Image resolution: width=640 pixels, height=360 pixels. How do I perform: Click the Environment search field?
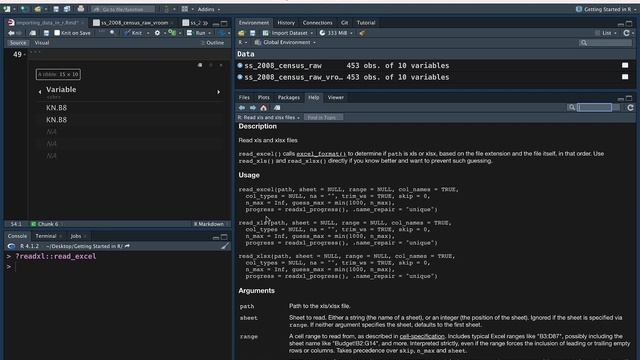coord(605,42)
